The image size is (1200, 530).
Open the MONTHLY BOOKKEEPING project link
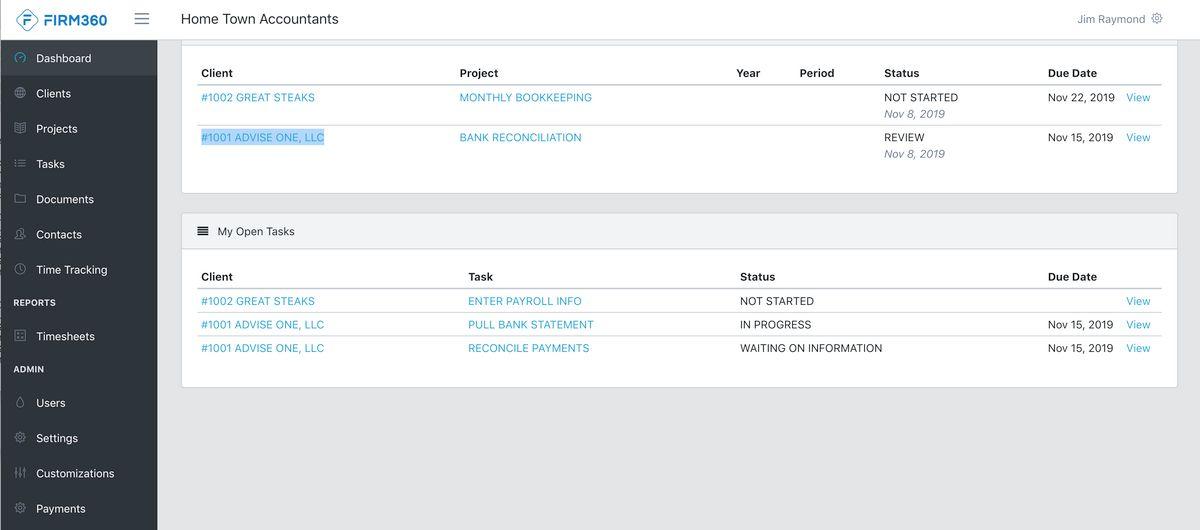pyautogui.click(x=525, y=98)
